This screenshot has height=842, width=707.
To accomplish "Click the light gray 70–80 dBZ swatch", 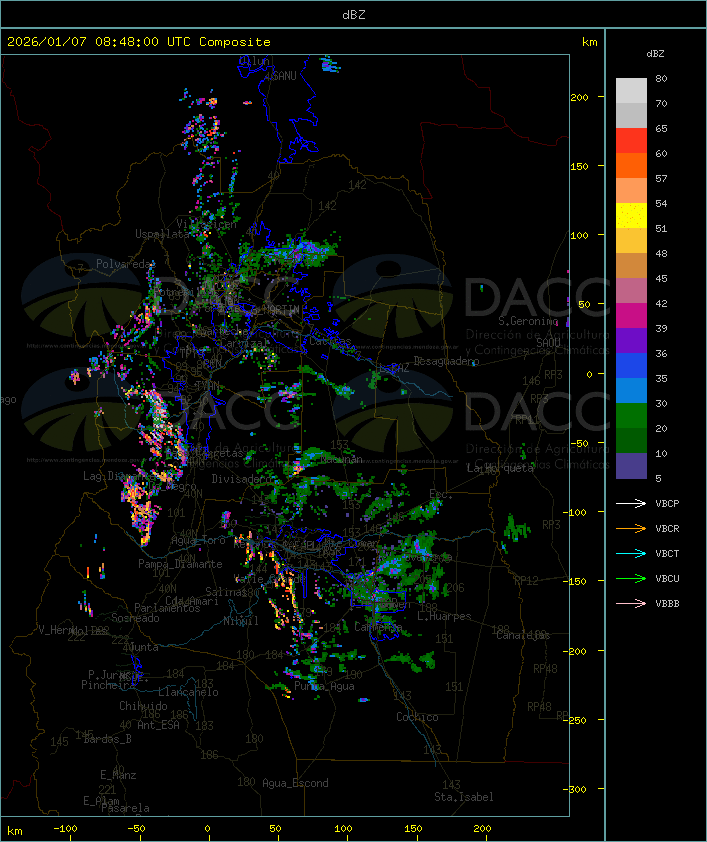I will pyautogui.click(x=631, y=91).
